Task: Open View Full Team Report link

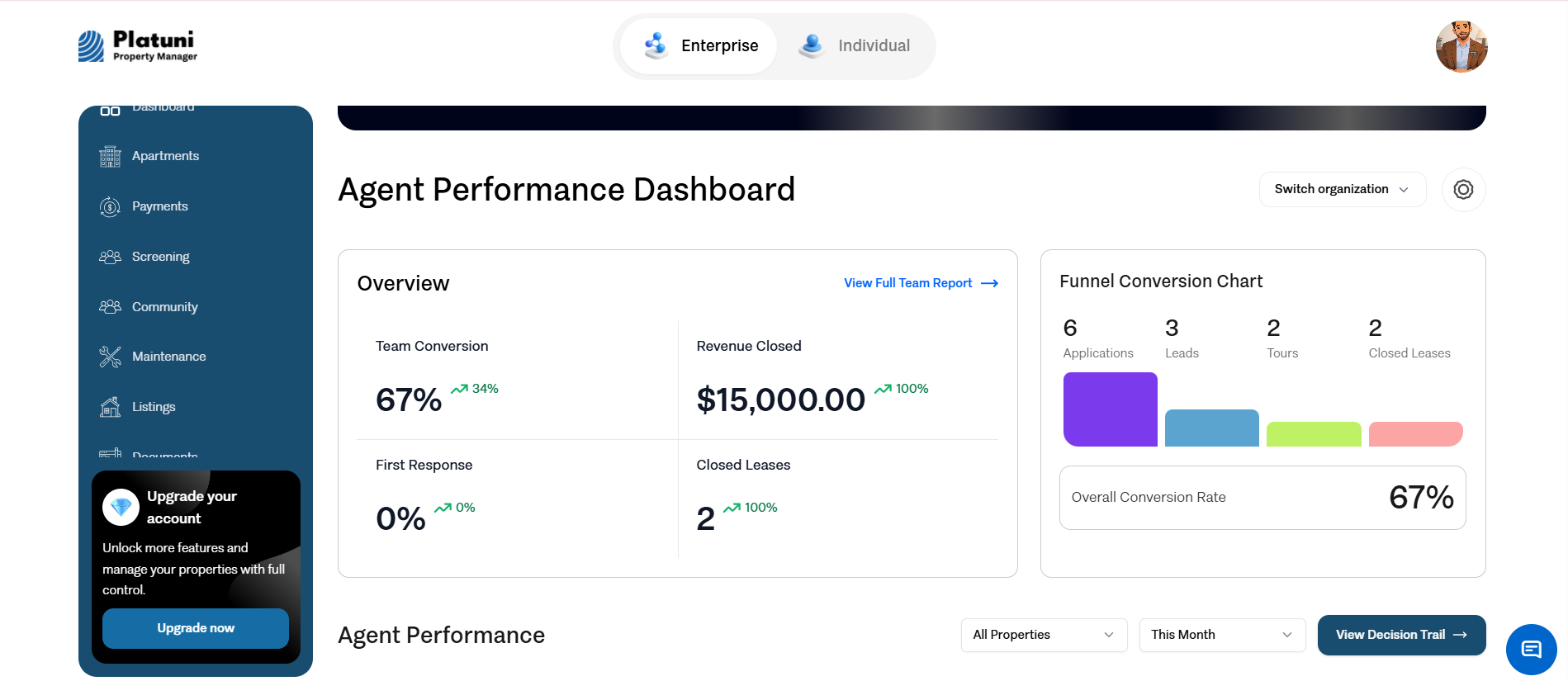Action: coord(921,283)
